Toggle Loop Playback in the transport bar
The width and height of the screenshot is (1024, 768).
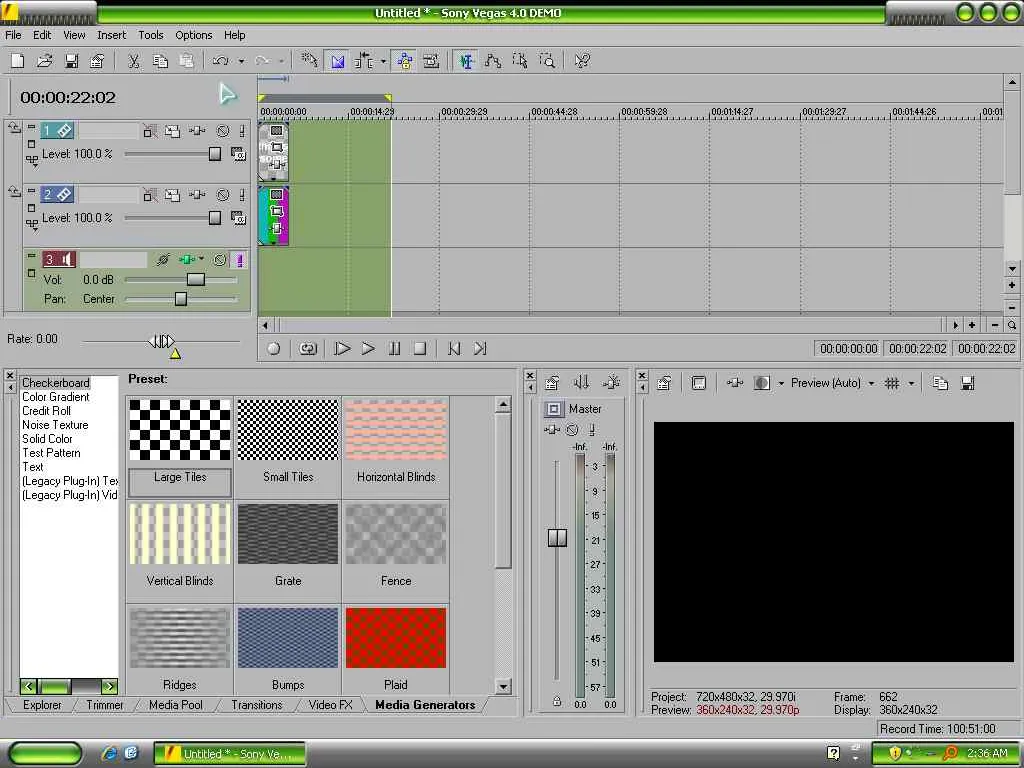[x=308, y=348]
